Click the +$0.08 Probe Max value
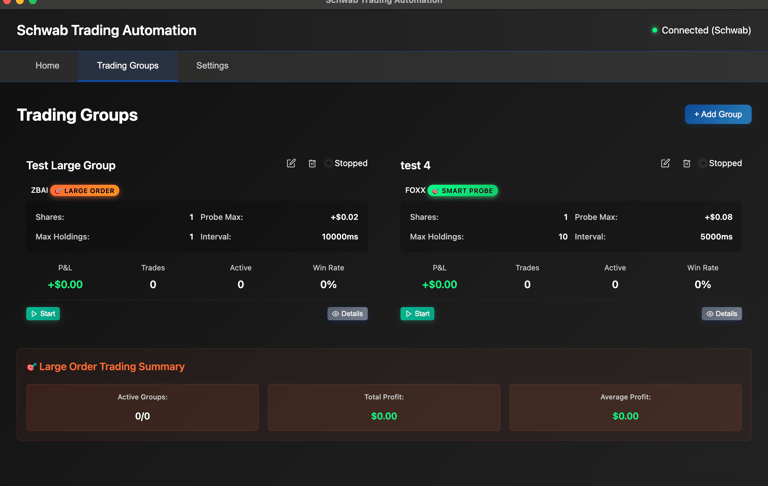Image resolution: width=768 pixels, height=486 pixels. click(x=719, y=217)
